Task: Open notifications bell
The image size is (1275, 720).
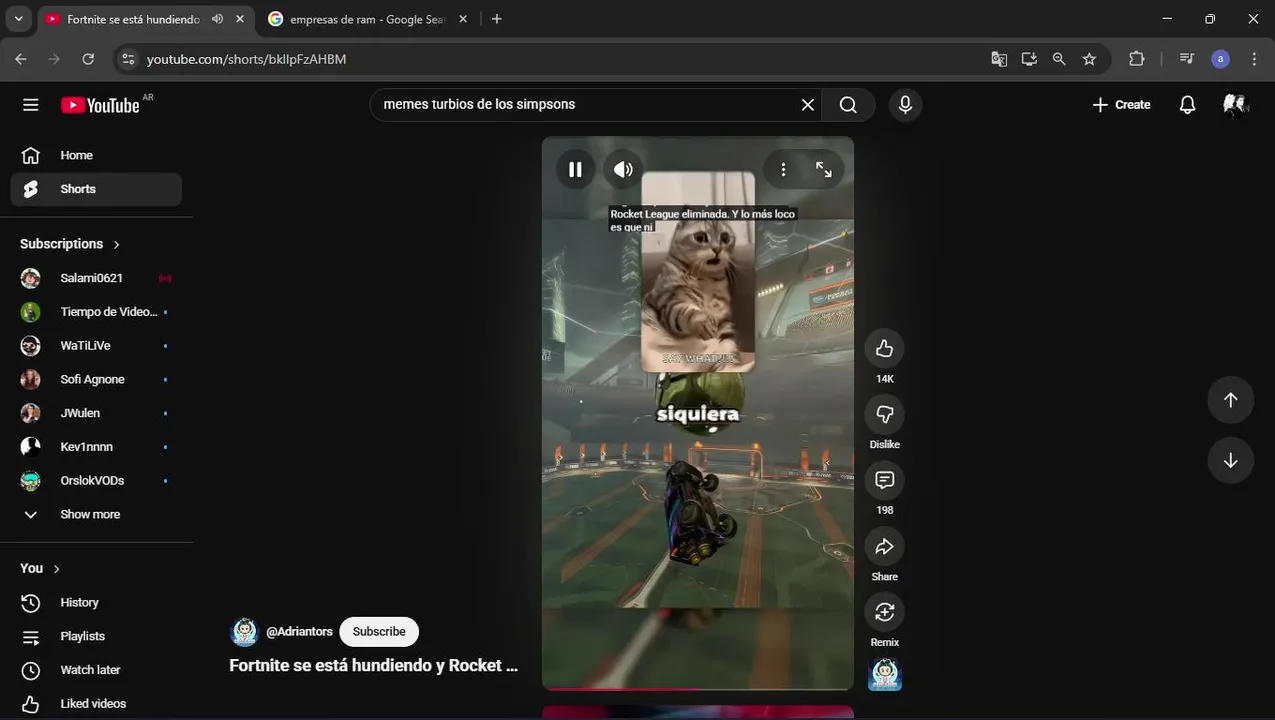Action: pos(1187,105)
